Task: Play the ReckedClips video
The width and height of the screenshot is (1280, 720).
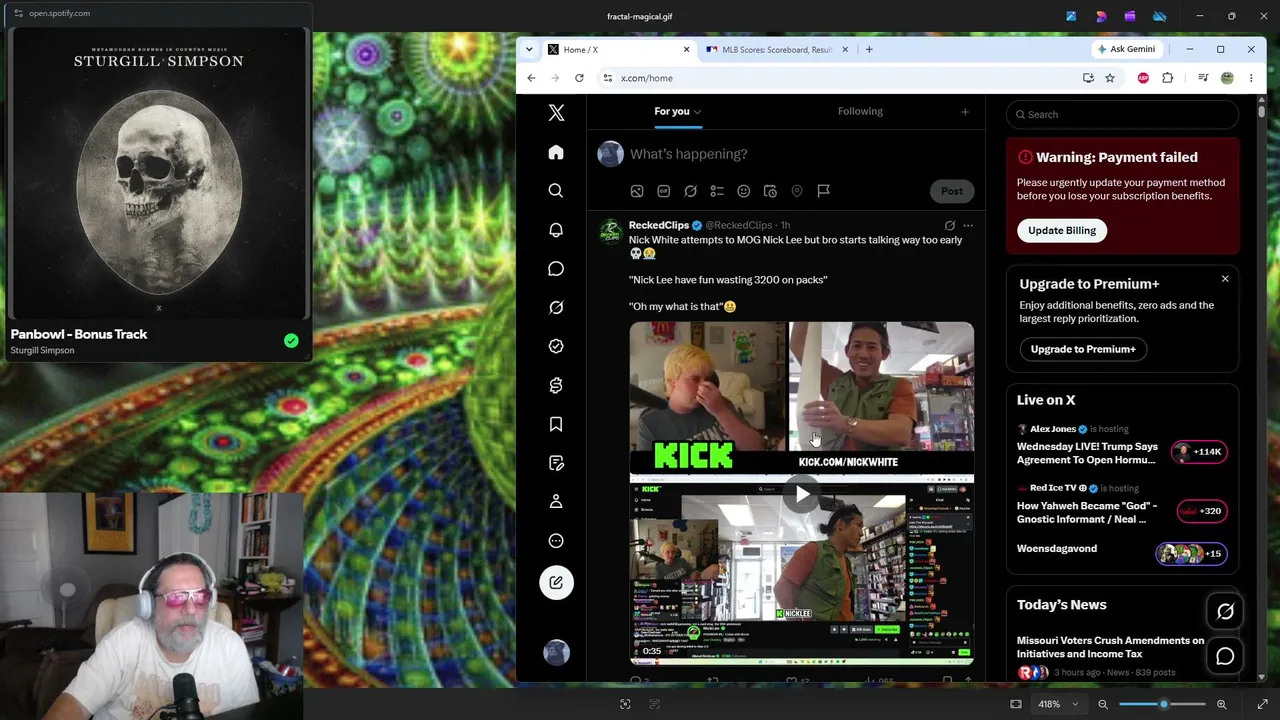Action: pos(802,494)
